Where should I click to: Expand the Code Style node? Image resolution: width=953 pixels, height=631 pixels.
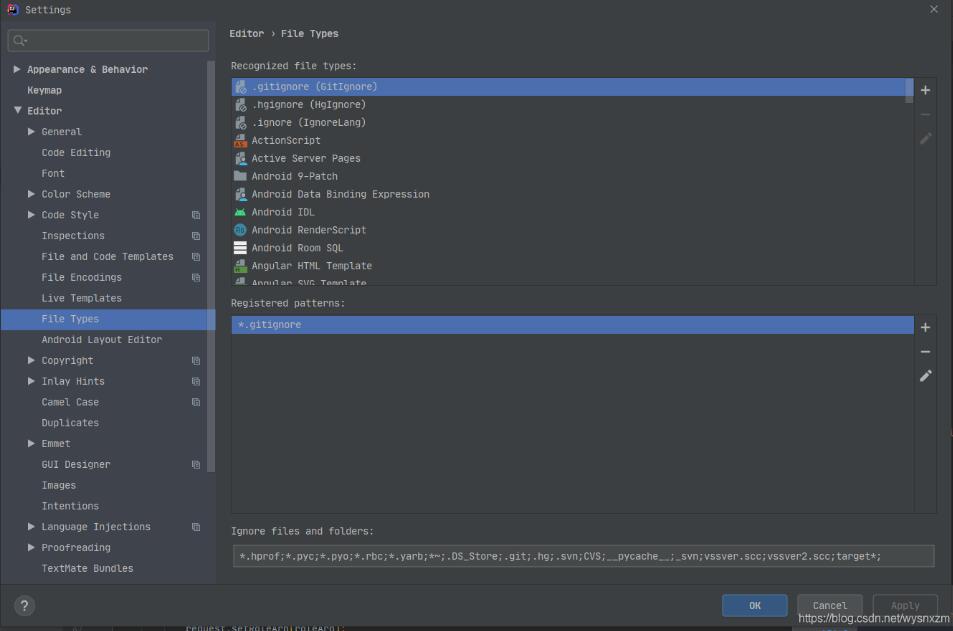coord(31,215)
